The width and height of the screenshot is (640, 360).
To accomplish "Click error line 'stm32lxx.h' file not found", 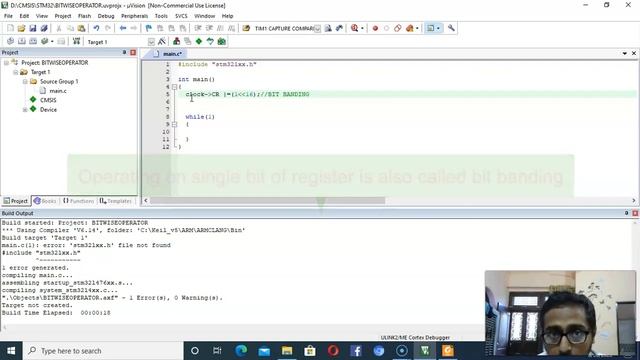I will tap(86, 245).
